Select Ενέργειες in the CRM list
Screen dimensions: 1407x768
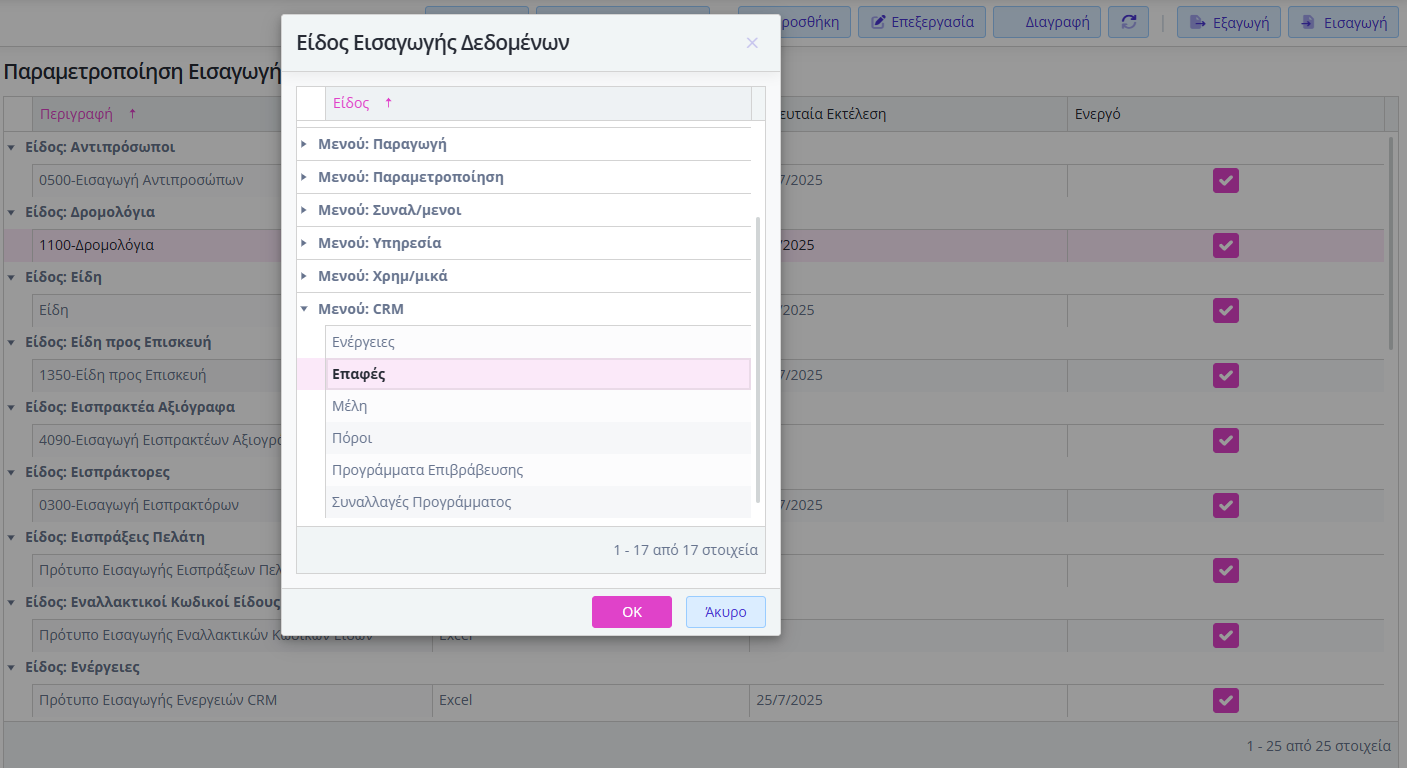click(x=364, y=342)
